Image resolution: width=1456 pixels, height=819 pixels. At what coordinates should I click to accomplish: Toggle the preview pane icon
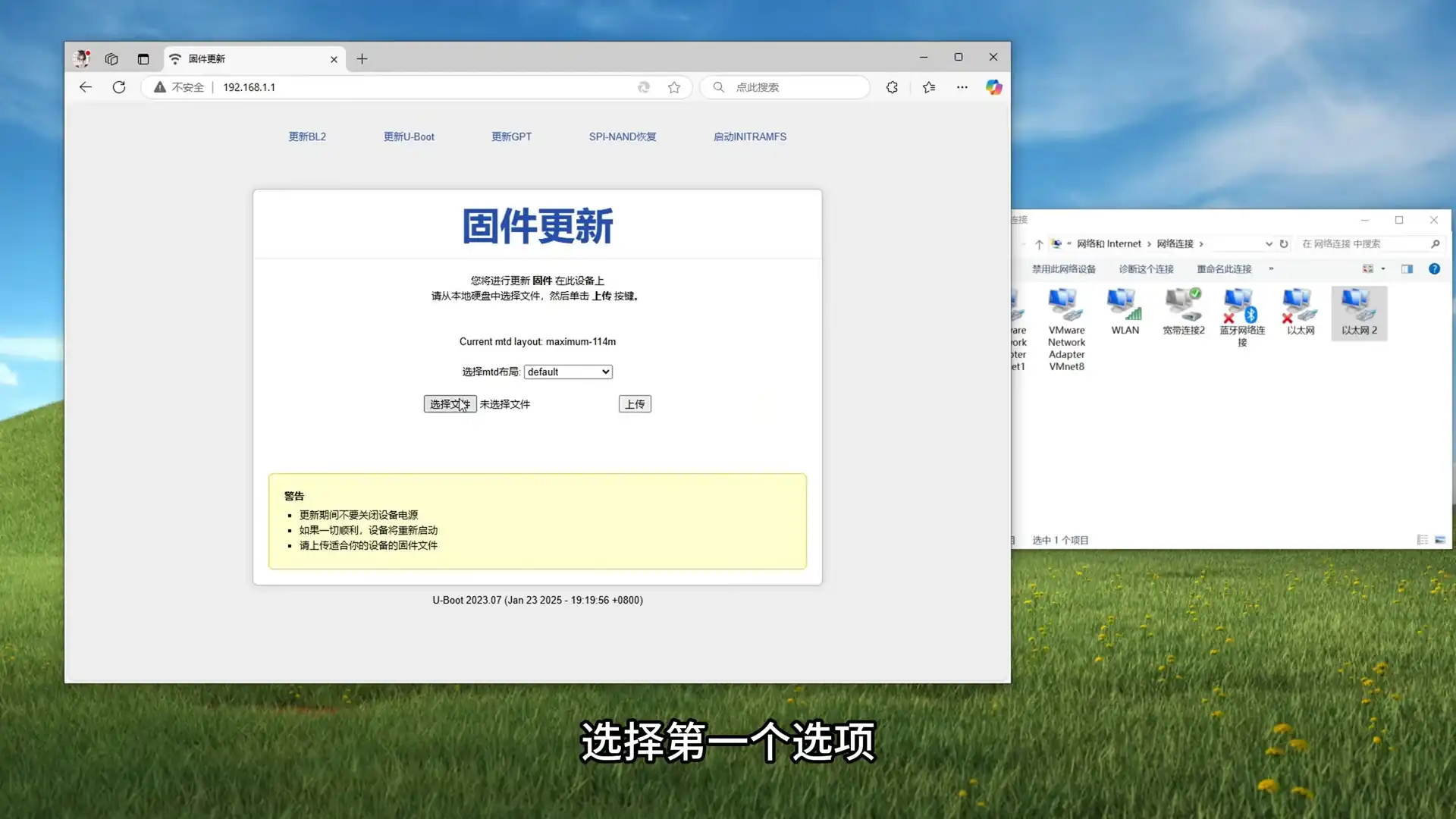click(x=1407, y=268)
